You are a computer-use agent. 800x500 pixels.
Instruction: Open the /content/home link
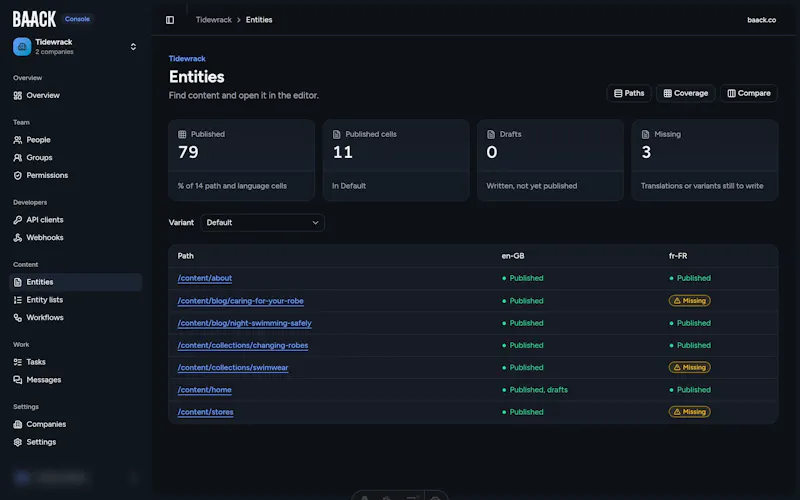pyautogui.click(x=205, y=390)
